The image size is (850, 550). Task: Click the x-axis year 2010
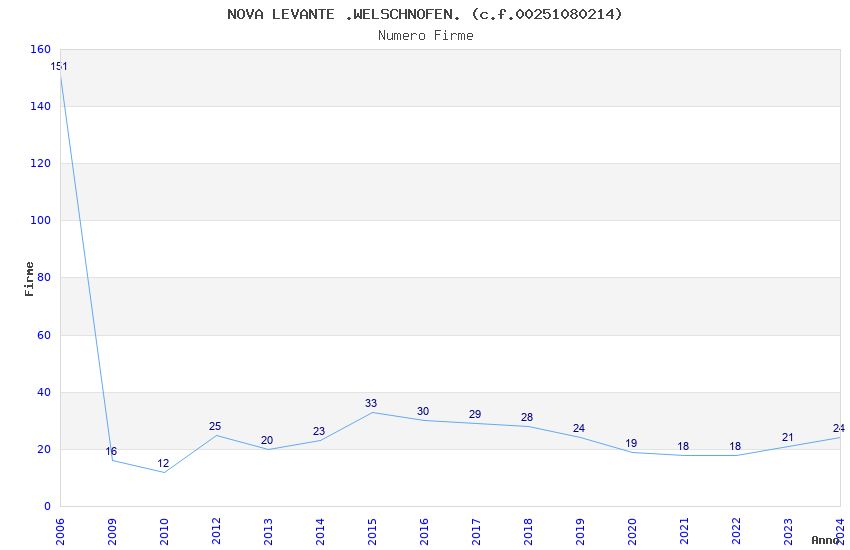tap(164, 532)
